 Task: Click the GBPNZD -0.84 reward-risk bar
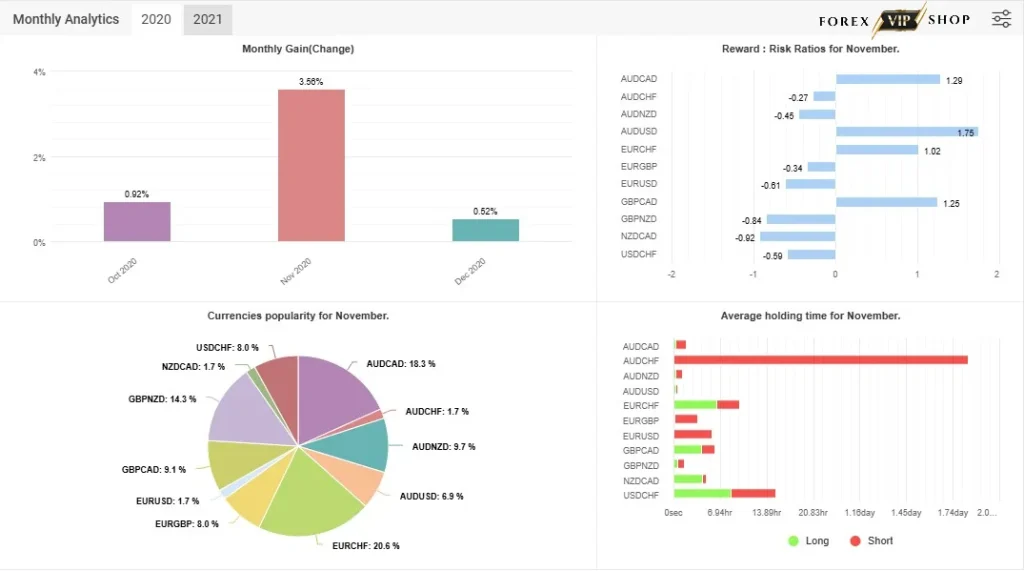[801, 220]
